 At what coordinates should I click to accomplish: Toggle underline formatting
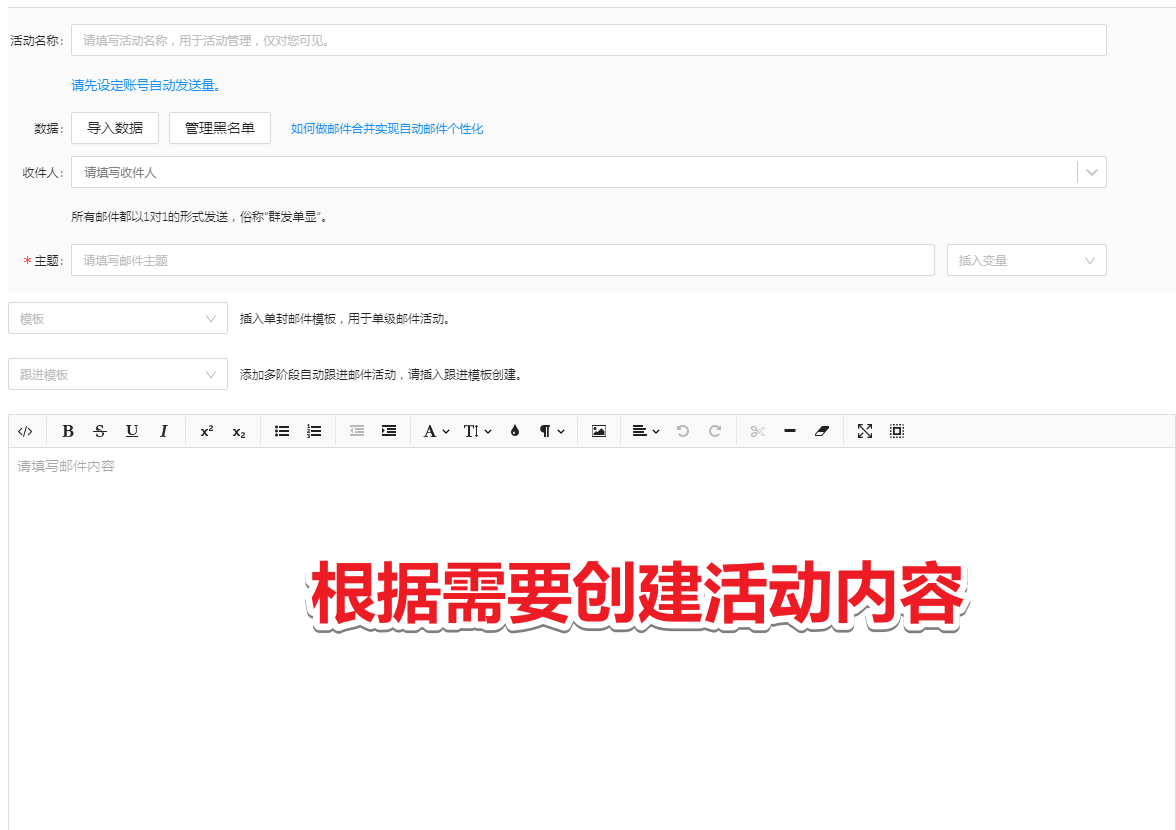[x=132, y=431]
